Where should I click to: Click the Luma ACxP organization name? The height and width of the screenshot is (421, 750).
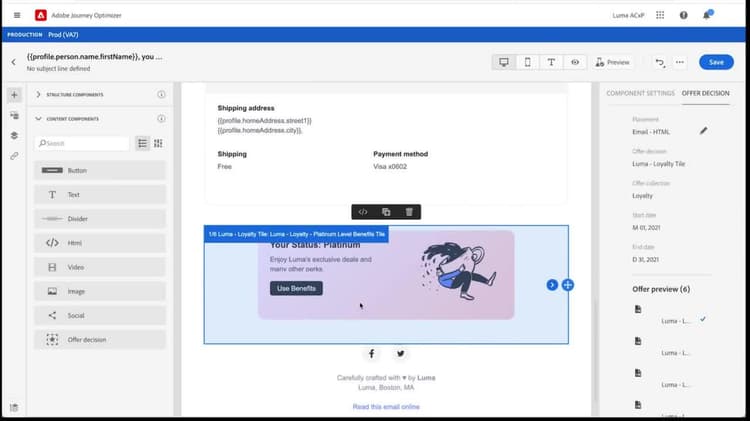[628, 15]
